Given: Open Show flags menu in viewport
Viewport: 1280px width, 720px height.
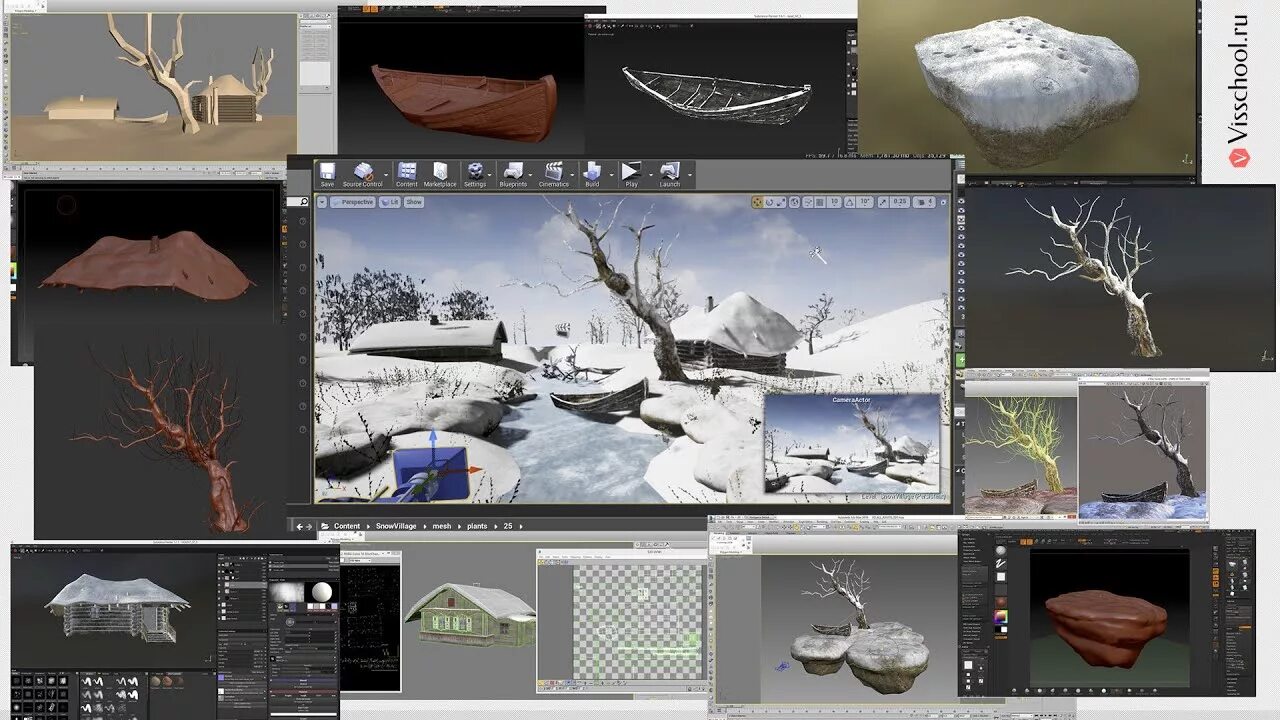Looking at the screenshot, I should pyautogui.click(x=414, y=202).
